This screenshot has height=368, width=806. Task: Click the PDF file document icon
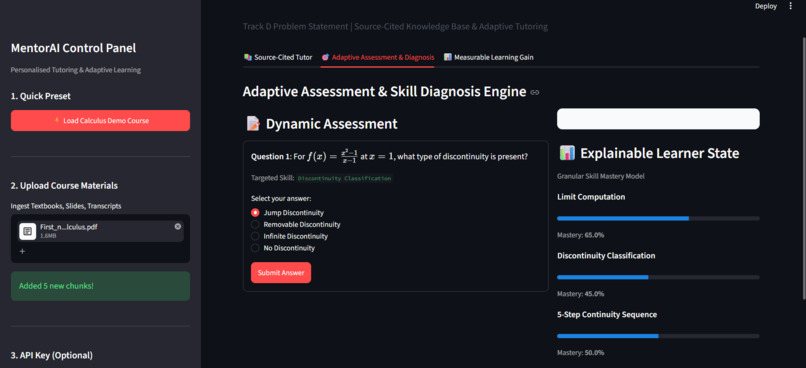click(x=28, y=231)
